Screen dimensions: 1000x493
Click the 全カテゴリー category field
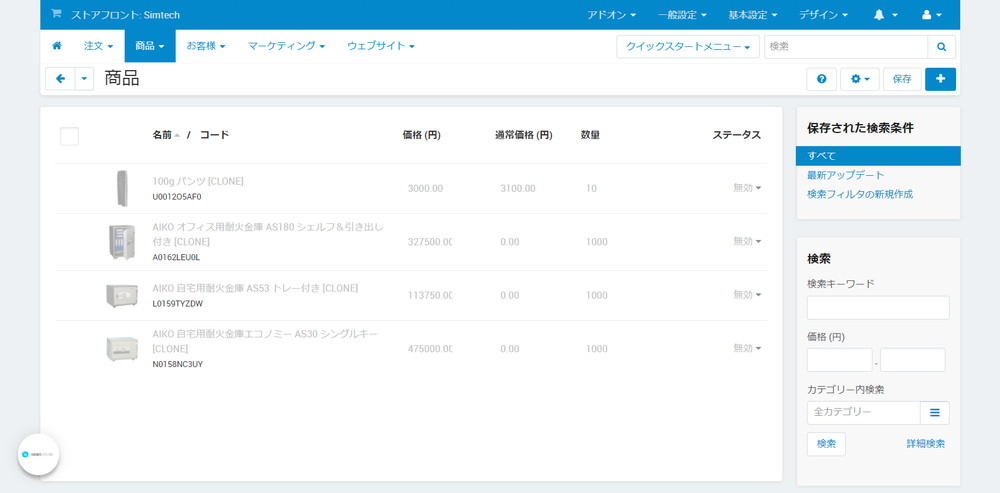864,413
